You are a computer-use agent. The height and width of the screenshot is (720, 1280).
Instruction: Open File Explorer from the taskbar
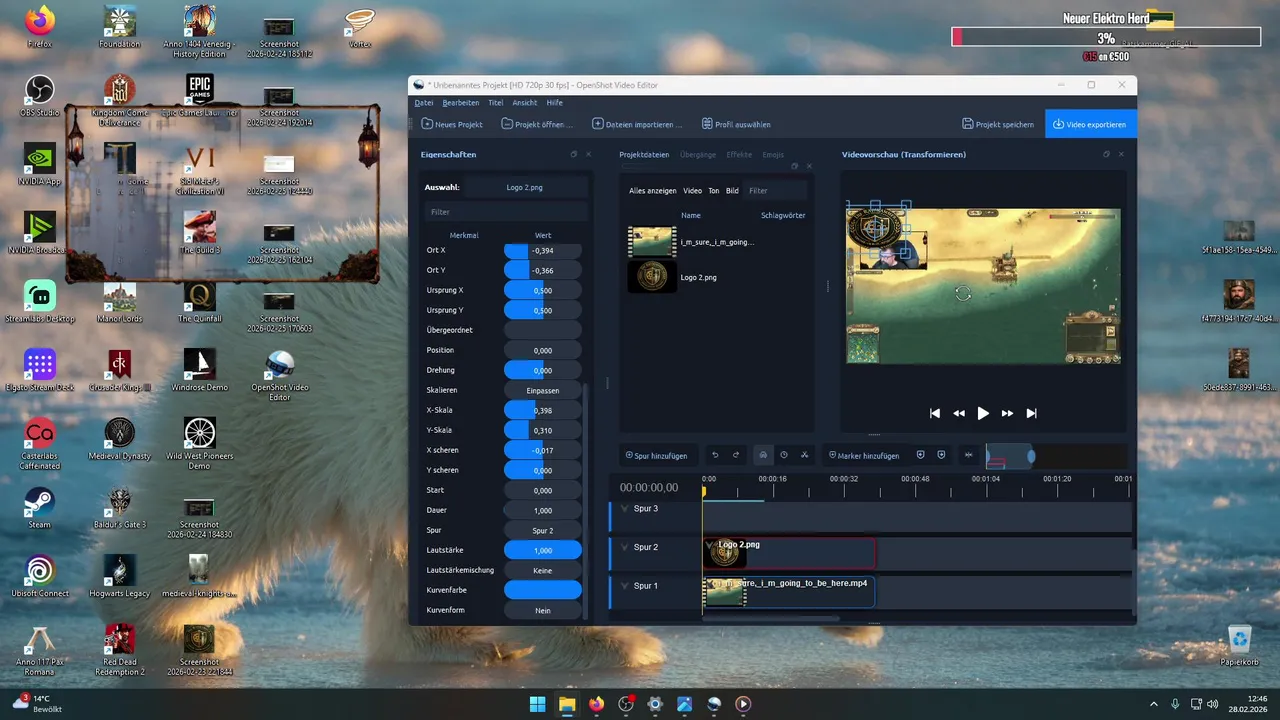567,704
